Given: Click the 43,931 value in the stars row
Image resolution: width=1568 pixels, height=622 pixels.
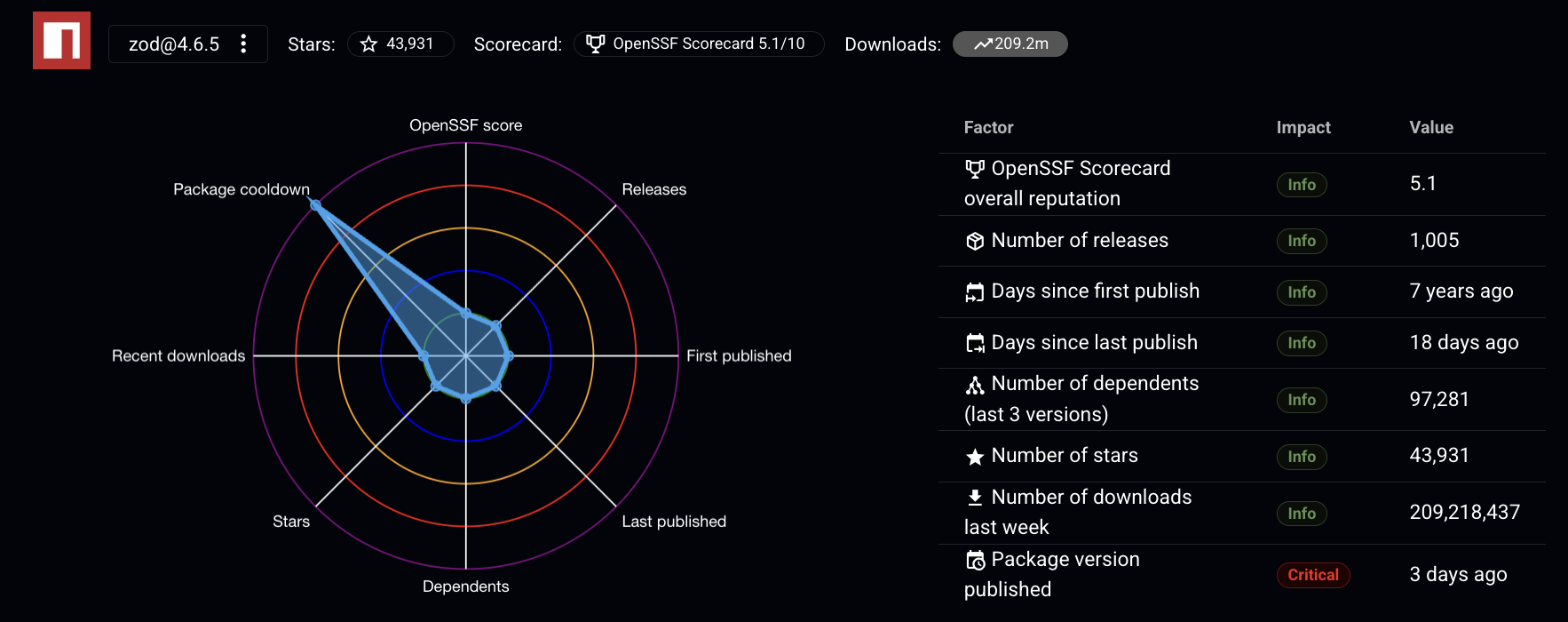Looking at the screenshot, I should click(x=1439, y=456).
